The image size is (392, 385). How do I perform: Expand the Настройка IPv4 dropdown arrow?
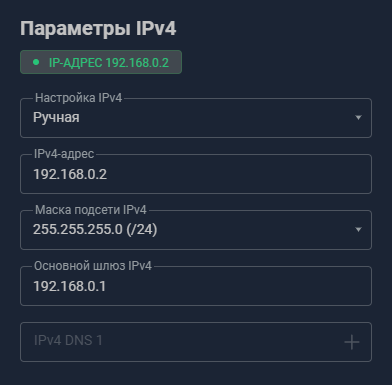[358, 118]
